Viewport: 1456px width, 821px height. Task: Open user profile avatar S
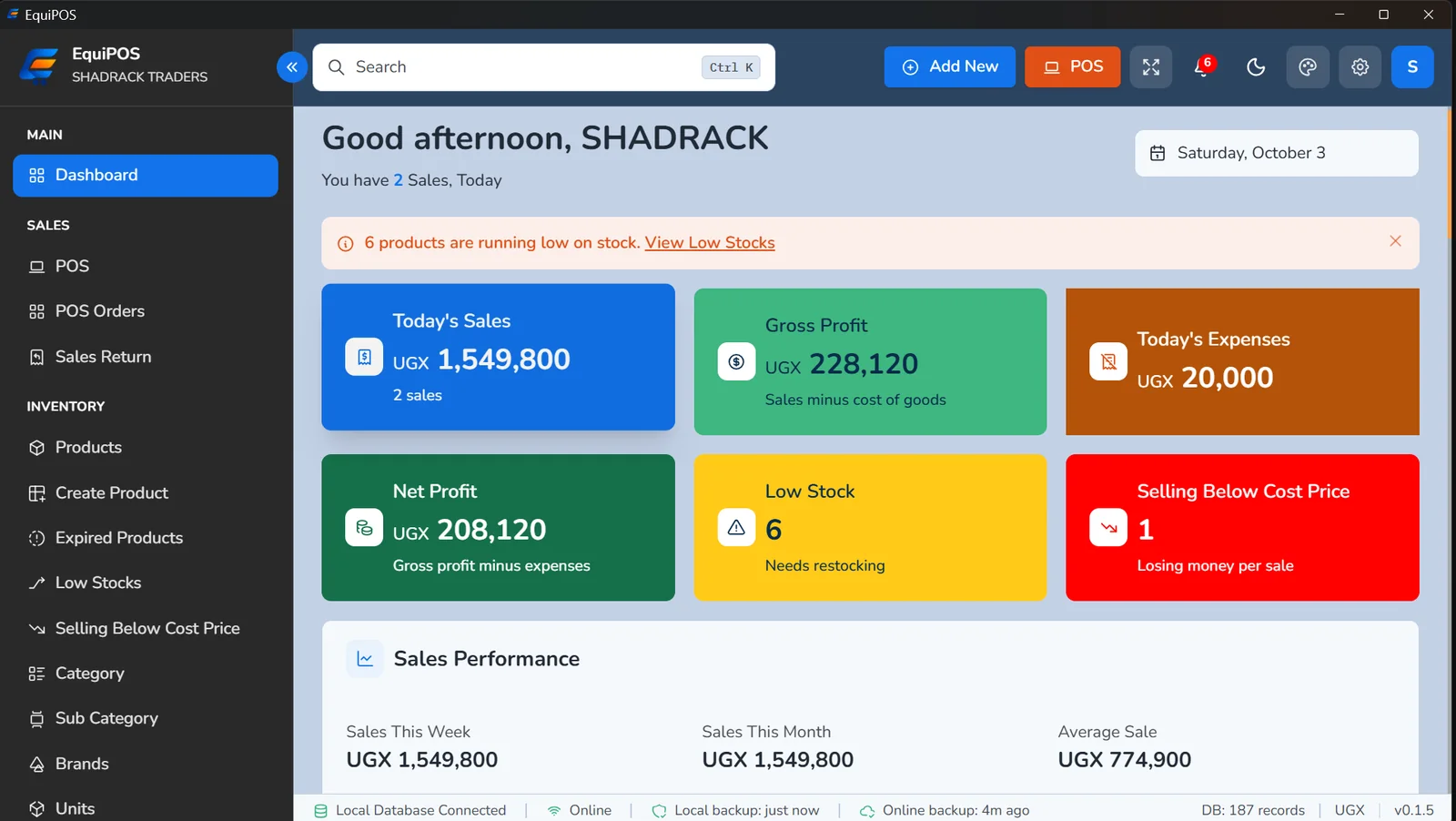tap(1412, 66)
